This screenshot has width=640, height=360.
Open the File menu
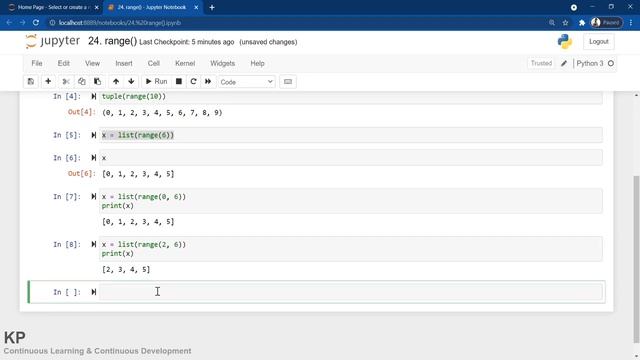[x=37, y=63]
